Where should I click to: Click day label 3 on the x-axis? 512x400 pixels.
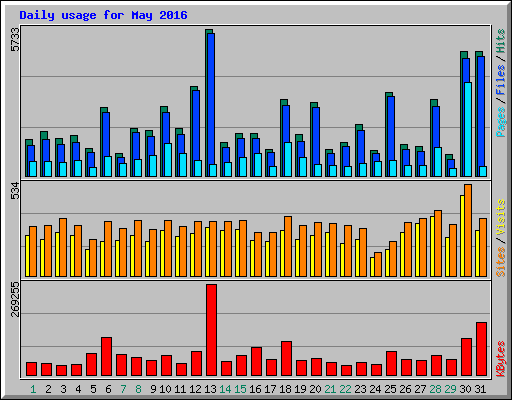pos(63,389)
